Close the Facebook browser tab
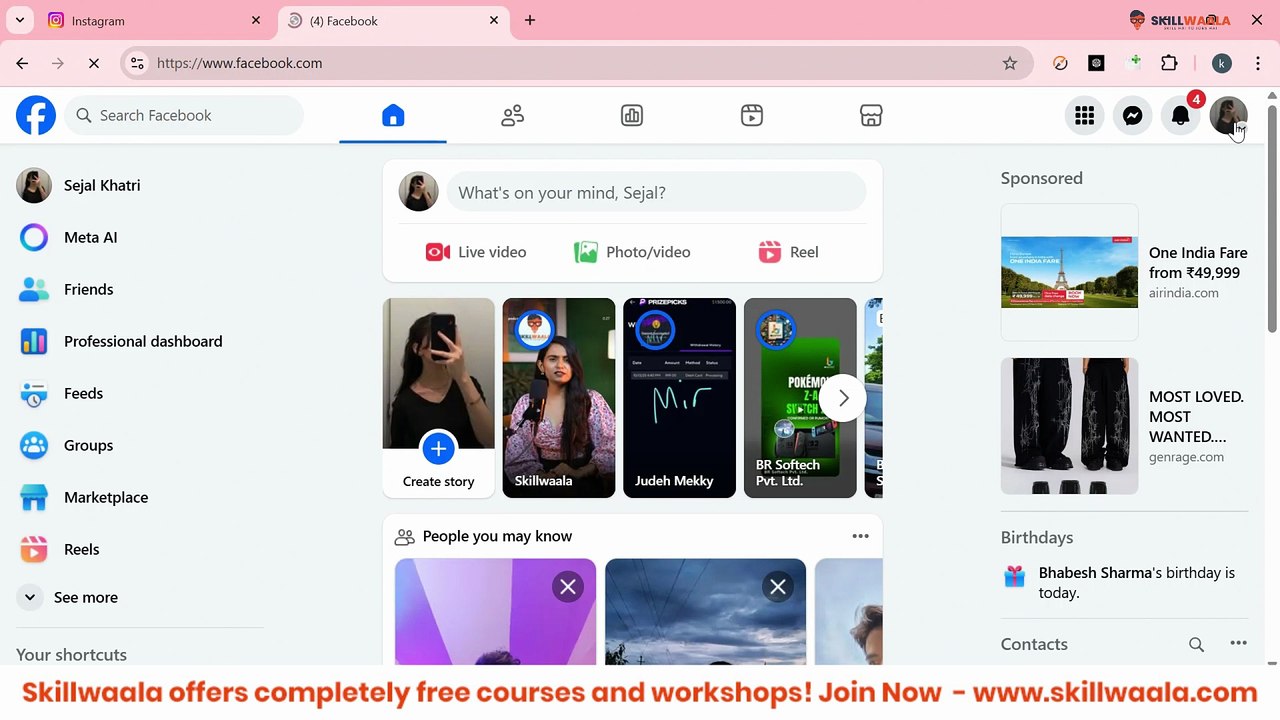Viewport: 1280px width, 720px height. point(494,20)
